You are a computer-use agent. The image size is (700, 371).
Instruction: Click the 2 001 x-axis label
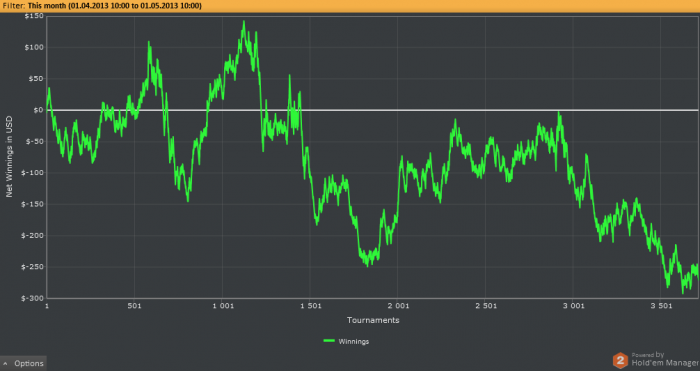398,306
